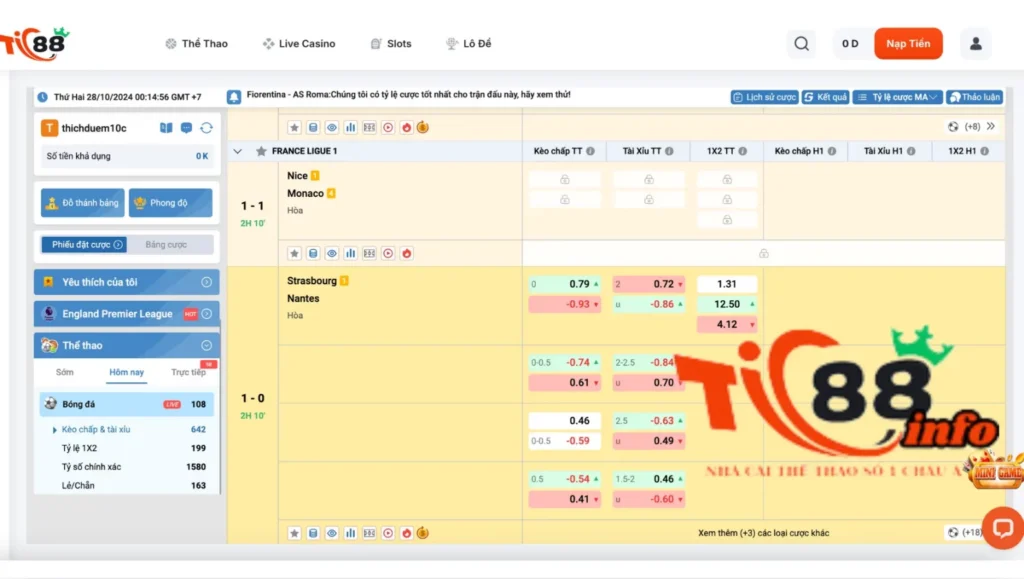
Task: Click Nạp Tiền deposit button
Action: (x=908, y=44)
